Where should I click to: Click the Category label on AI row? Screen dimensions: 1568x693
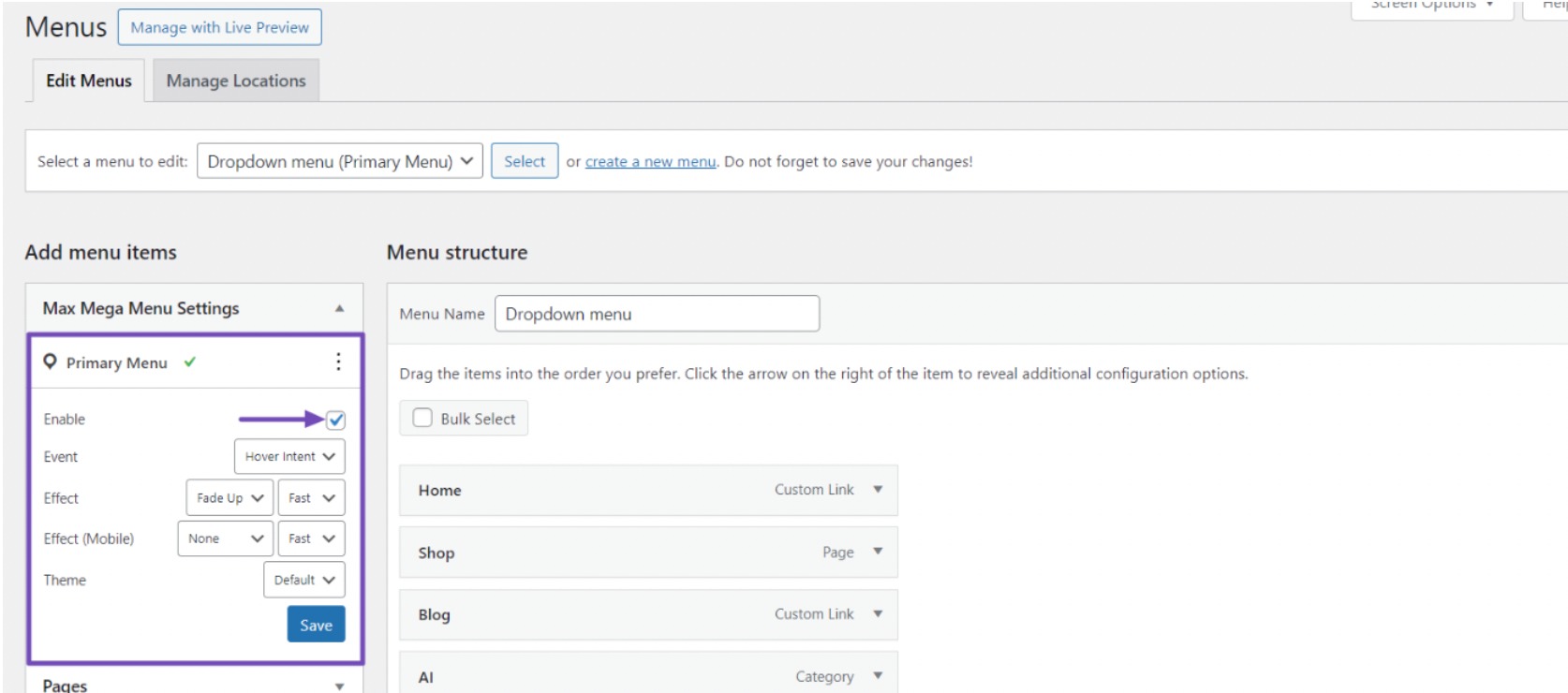tap(825, 676)
